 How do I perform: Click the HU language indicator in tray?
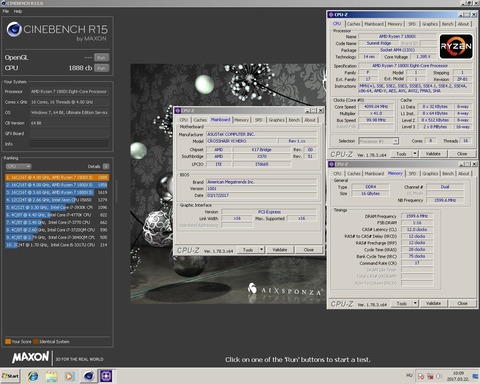pos(409,376)
